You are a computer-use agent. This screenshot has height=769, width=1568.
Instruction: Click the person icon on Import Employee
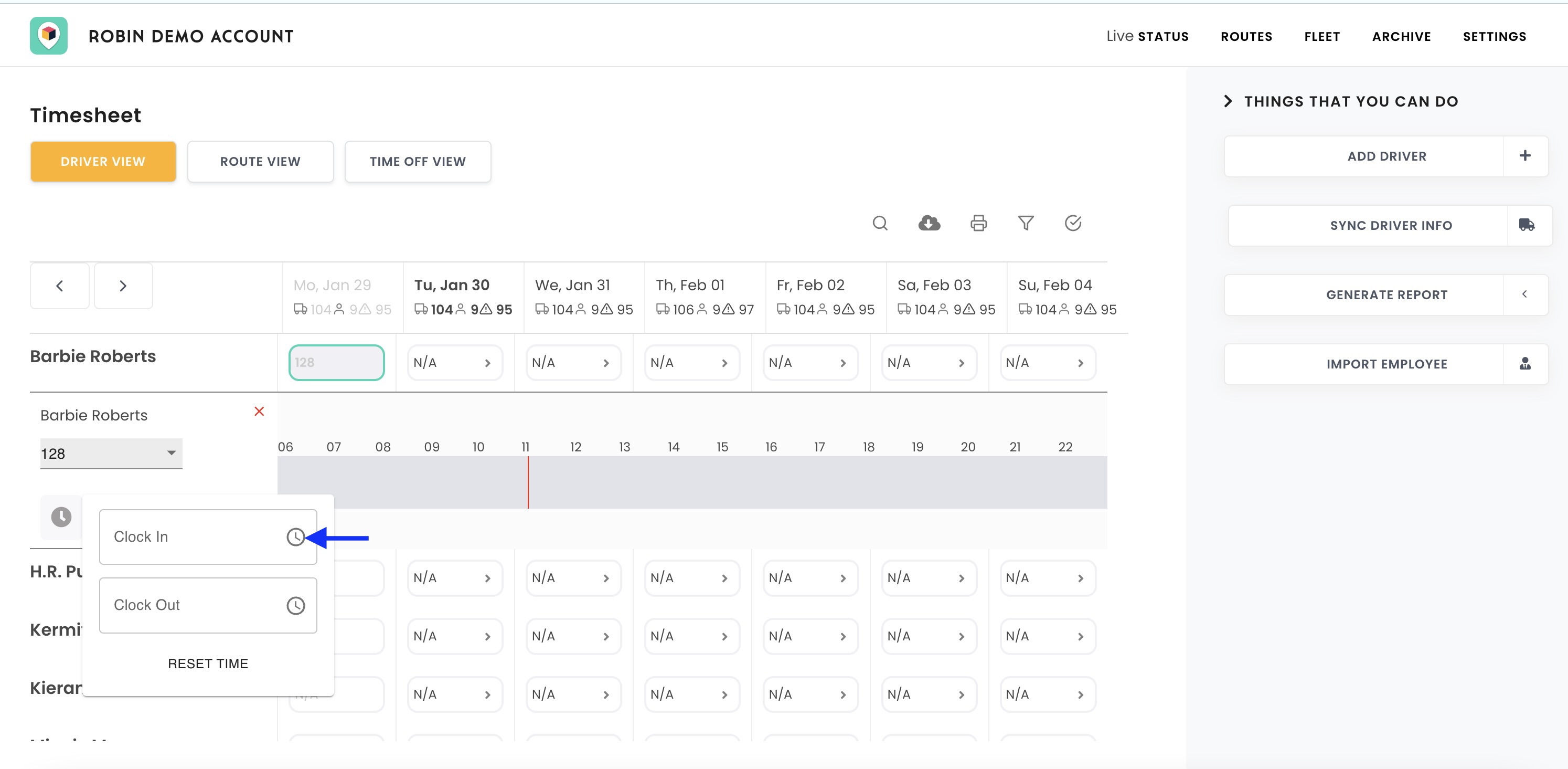[1525, 363]
